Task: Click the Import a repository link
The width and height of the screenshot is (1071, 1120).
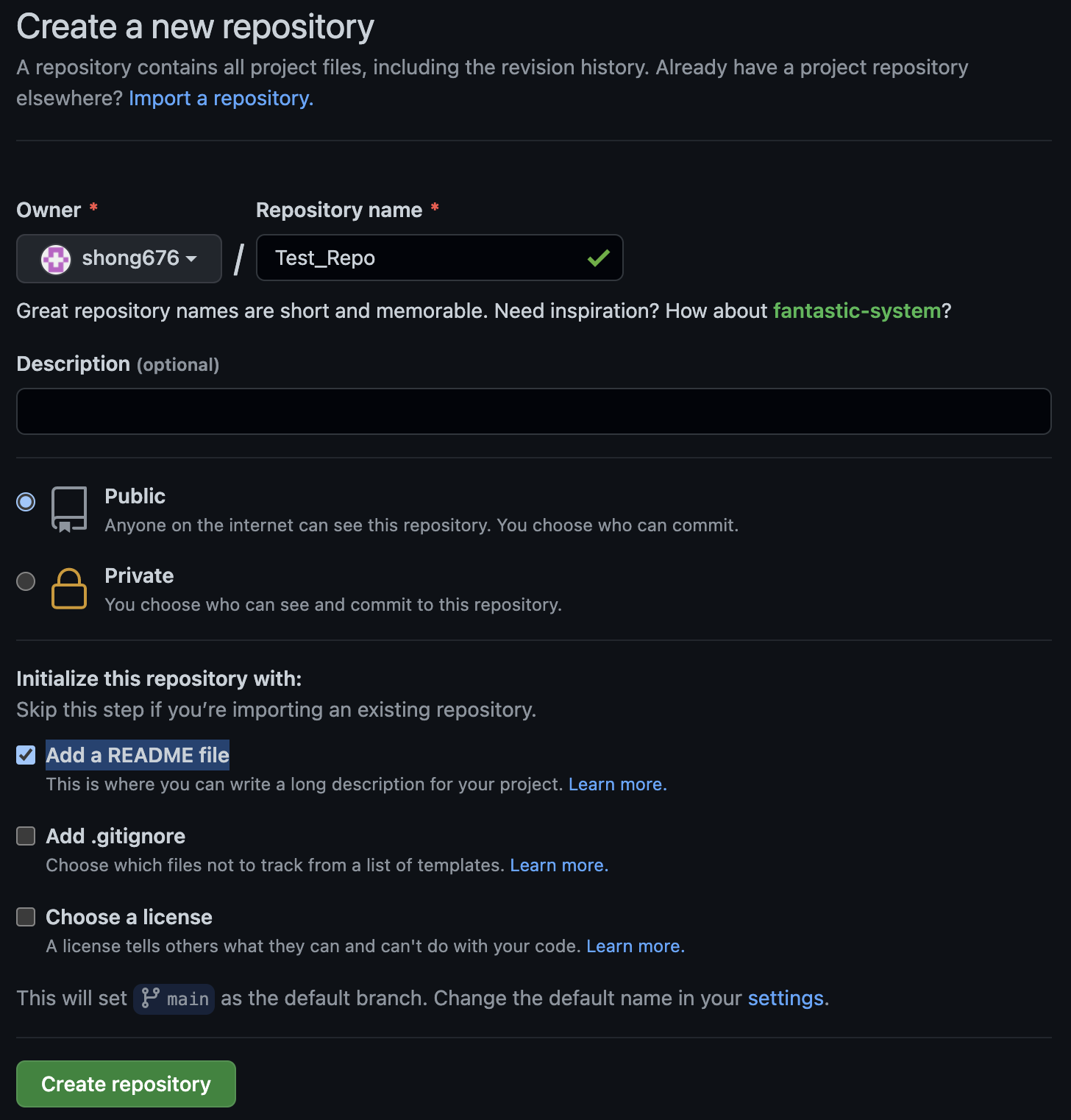Action: [x=221, y=98]
